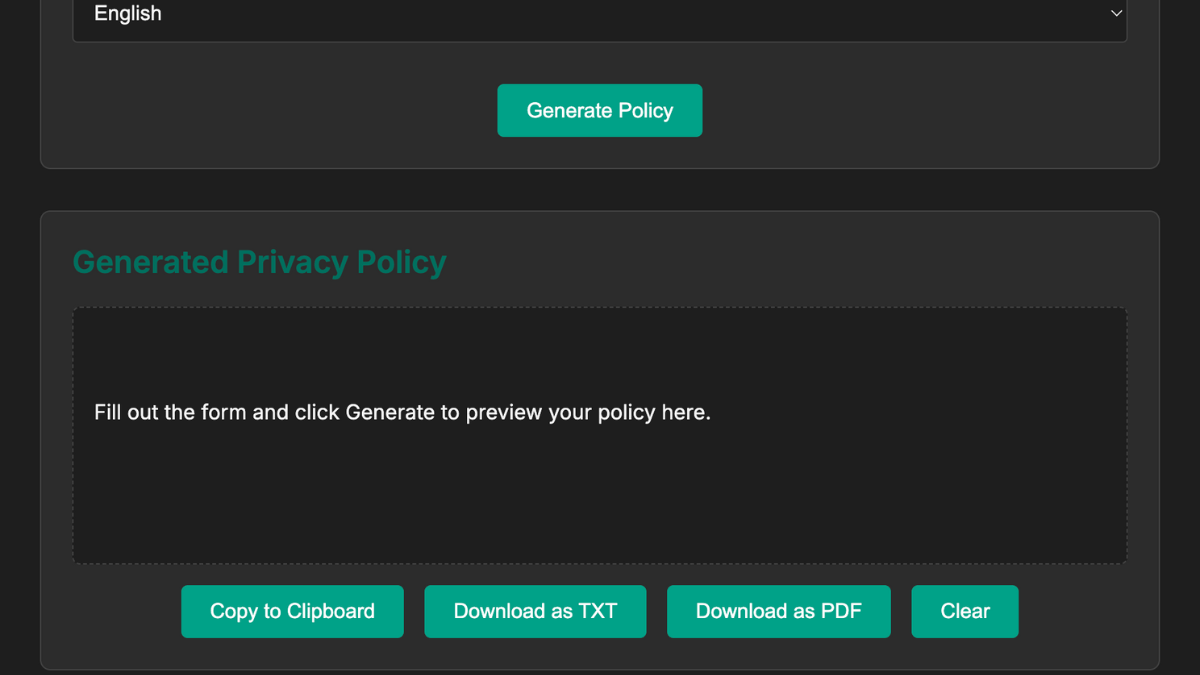Download the policy as PDF
Image resolution: width=1200 pixels, height=675 pixels.
click(778, 611)
